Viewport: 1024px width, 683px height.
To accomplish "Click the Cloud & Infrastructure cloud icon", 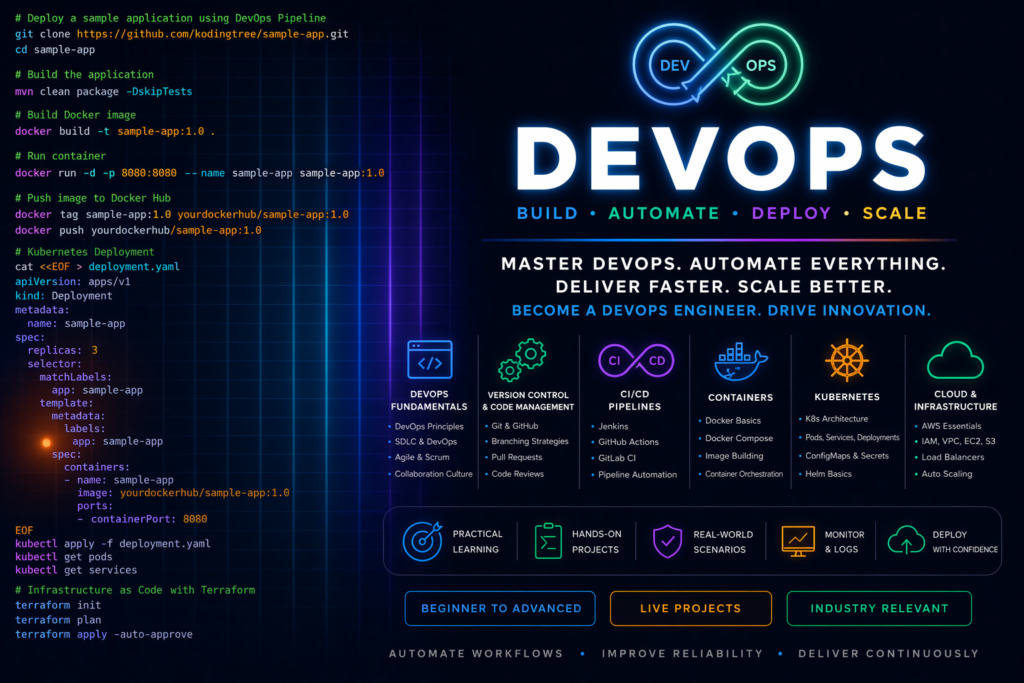I will point(954,359).
